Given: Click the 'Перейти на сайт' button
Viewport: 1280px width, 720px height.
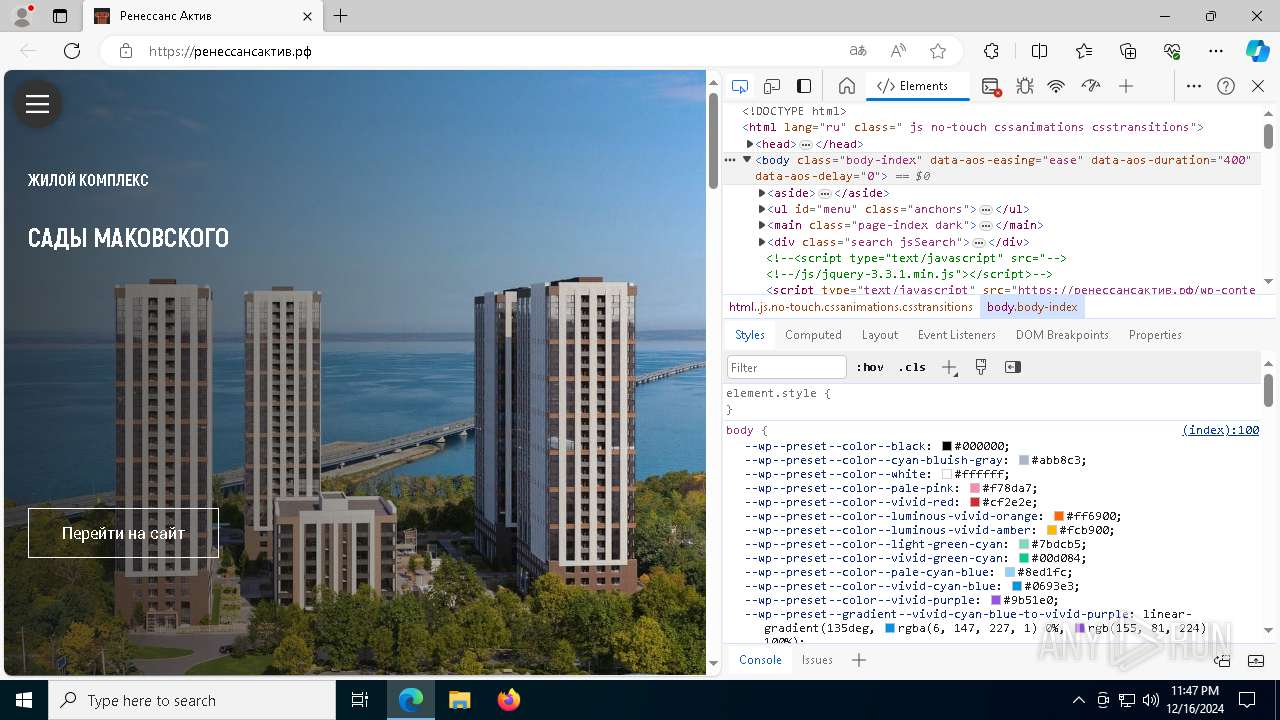Looking at the screenshot, I should point(123,533).
